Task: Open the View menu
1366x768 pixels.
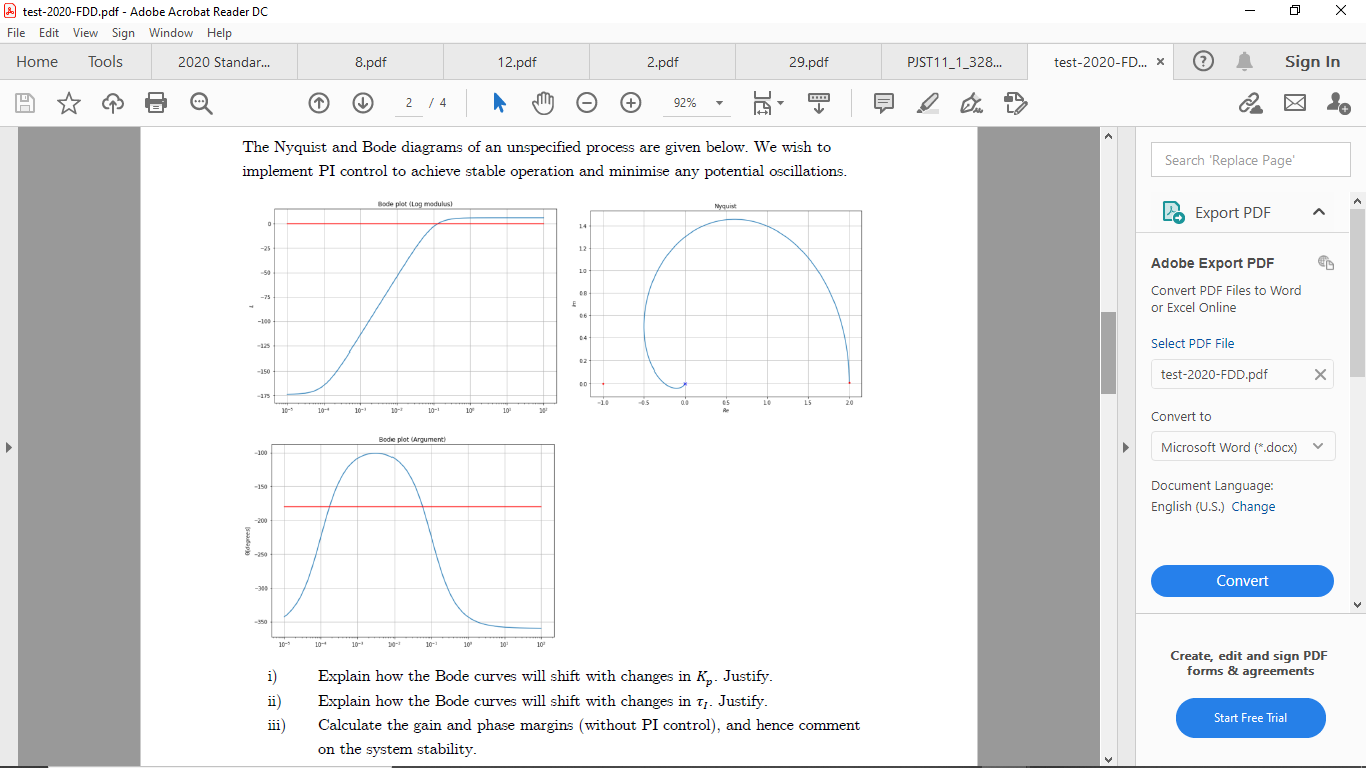Action: (x=85, y=32)
